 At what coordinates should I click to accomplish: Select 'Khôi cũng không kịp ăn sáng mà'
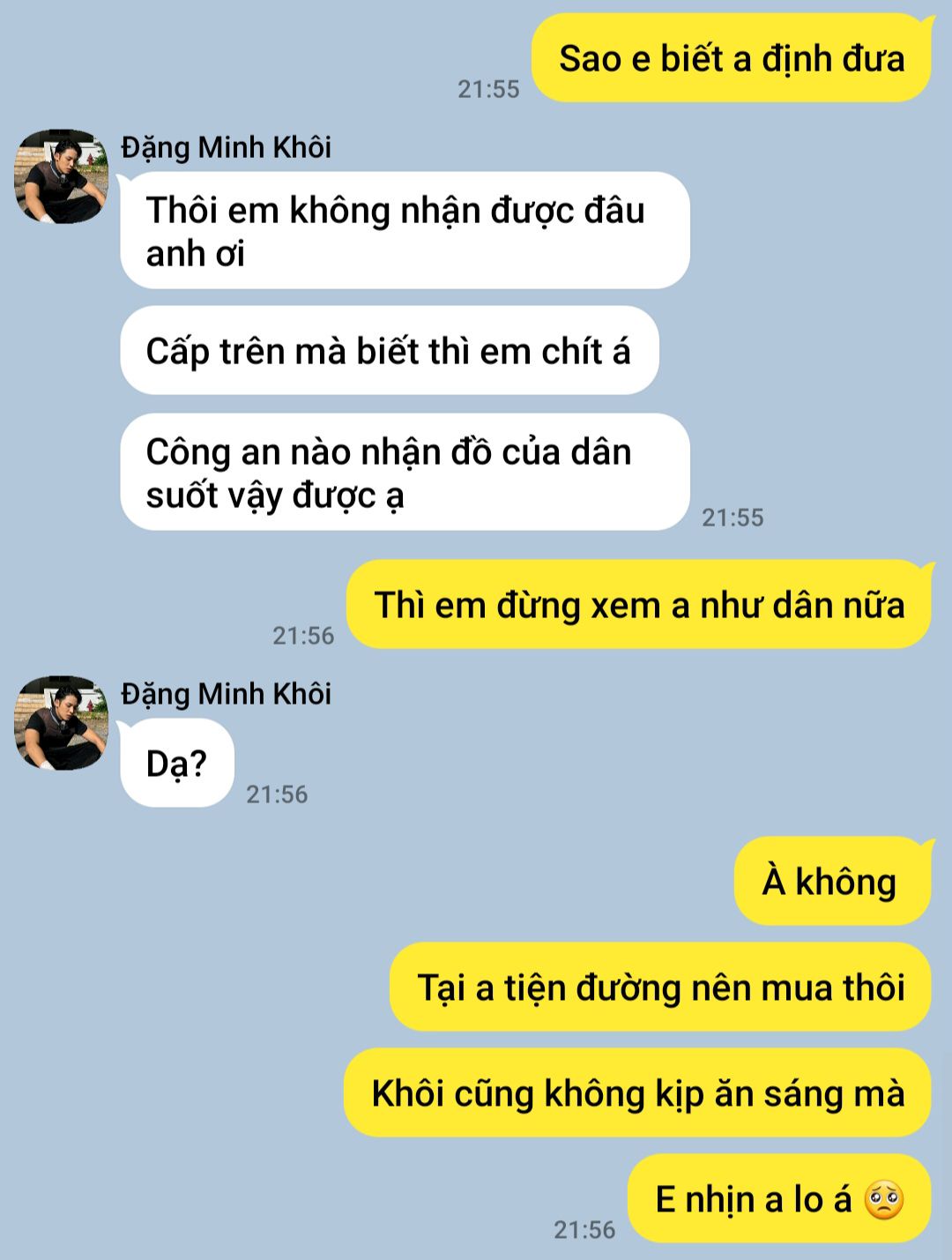click(637, 1092)
